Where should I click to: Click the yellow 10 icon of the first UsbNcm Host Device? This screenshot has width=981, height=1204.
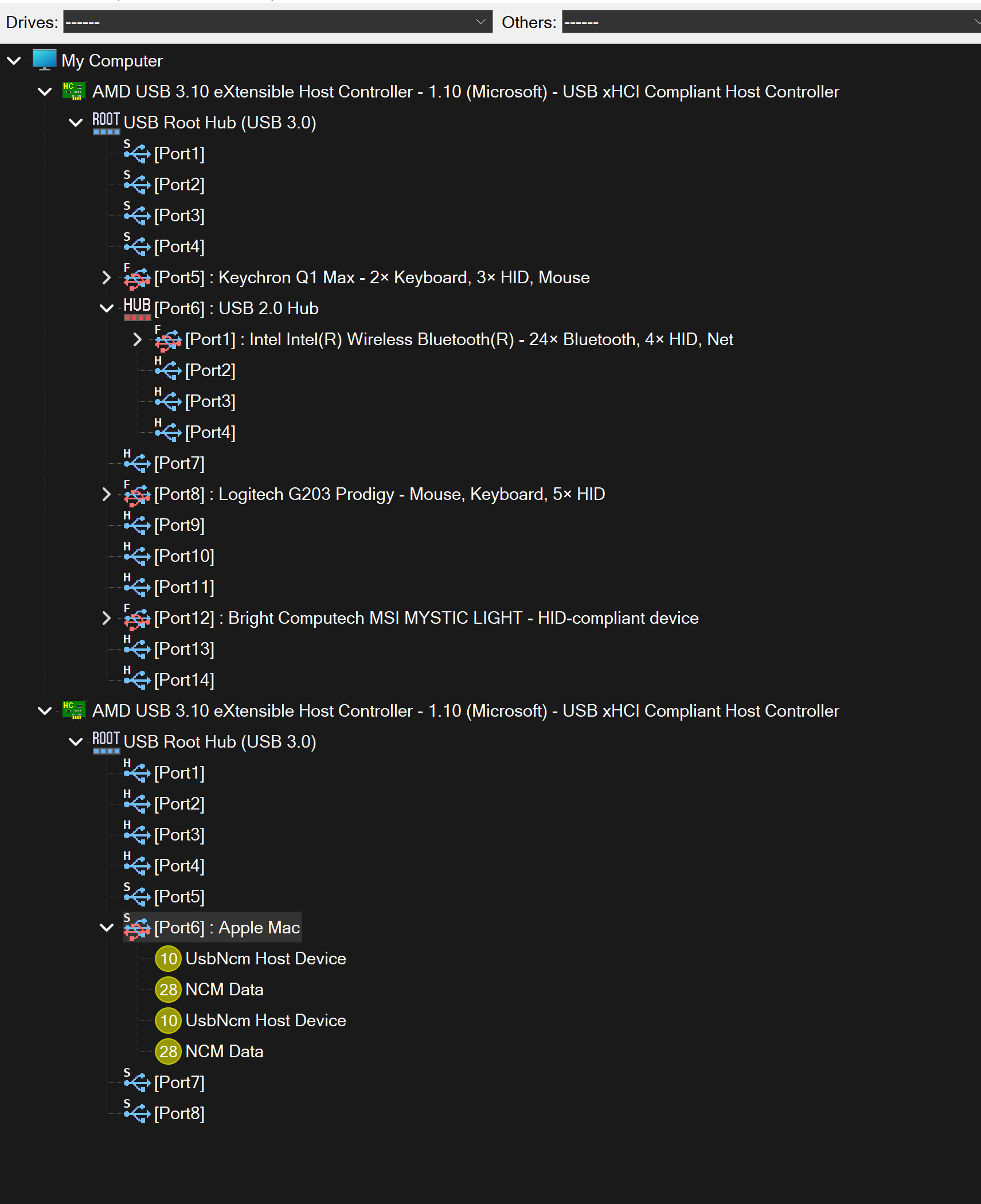[168, 959]
